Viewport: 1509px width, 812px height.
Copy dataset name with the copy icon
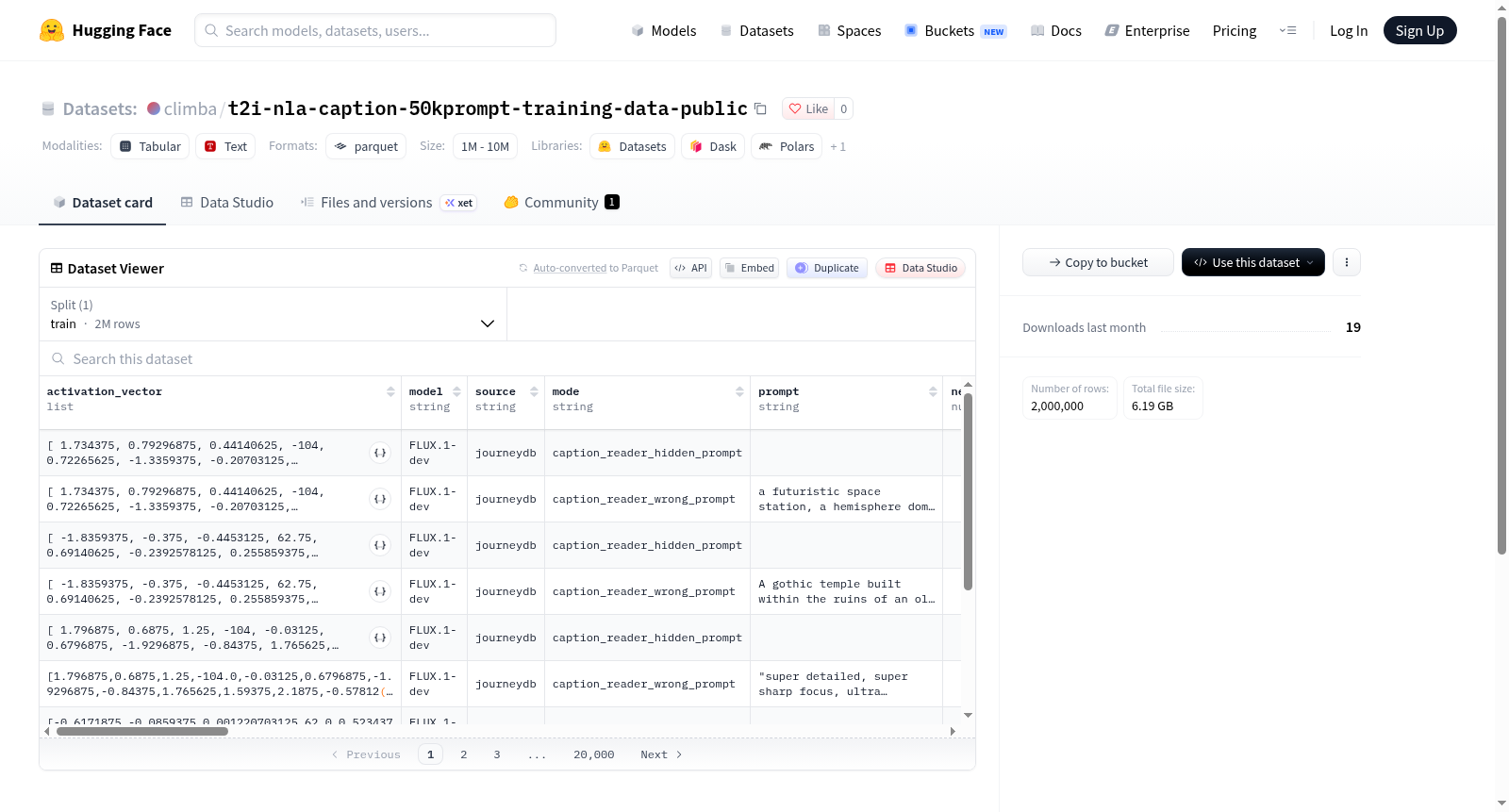pos(760,108)
